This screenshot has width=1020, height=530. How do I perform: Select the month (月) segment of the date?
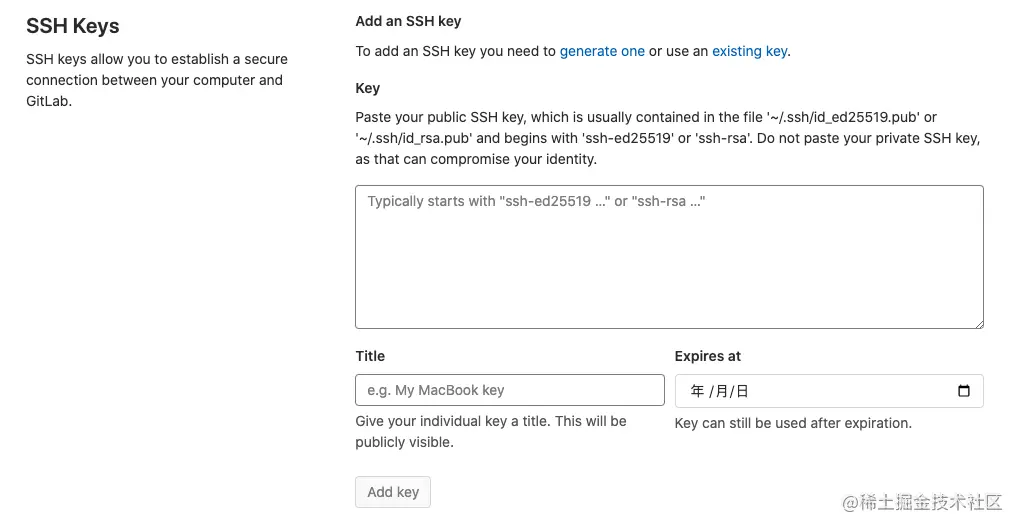click(720, 391)
